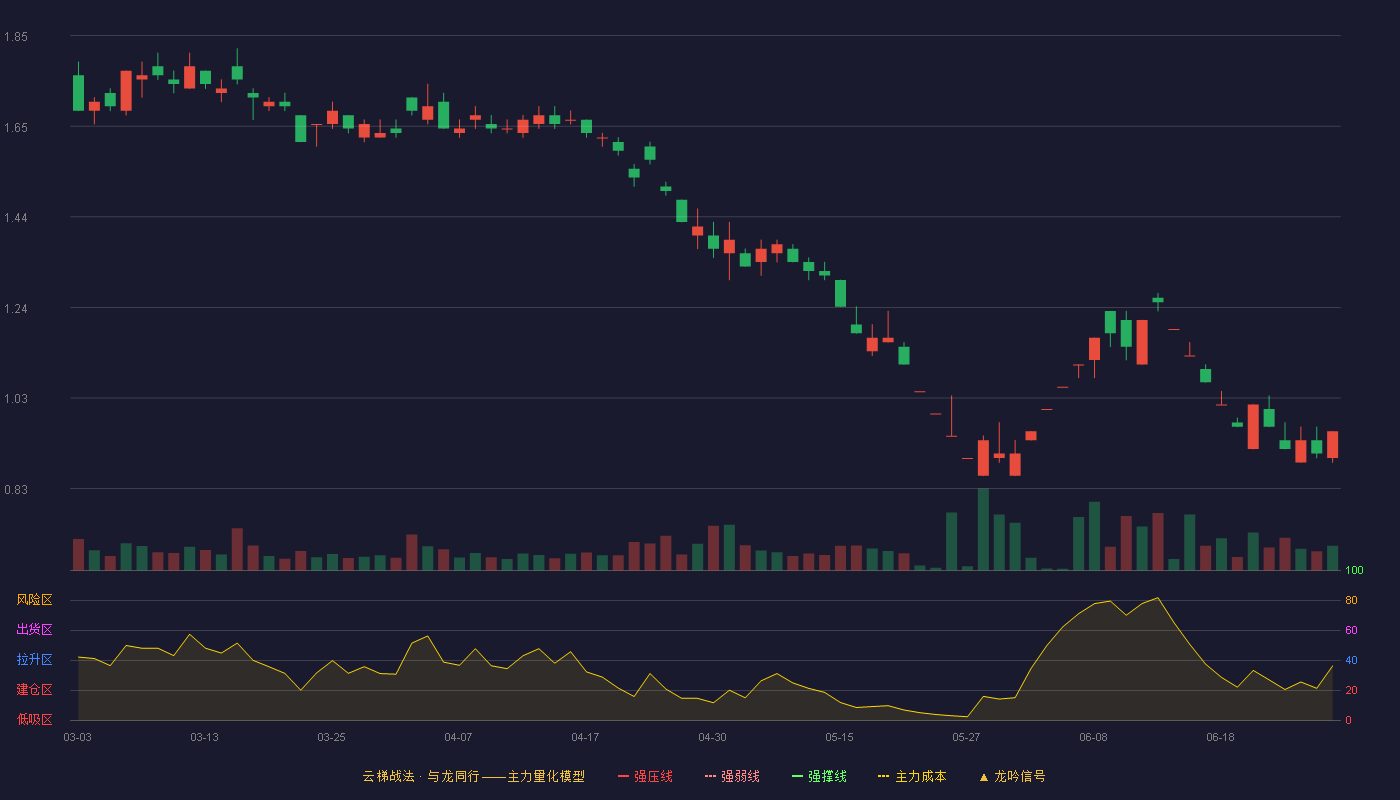
Task: Toggle the 强弱线 legend series
Action: (x=732, y=776)
